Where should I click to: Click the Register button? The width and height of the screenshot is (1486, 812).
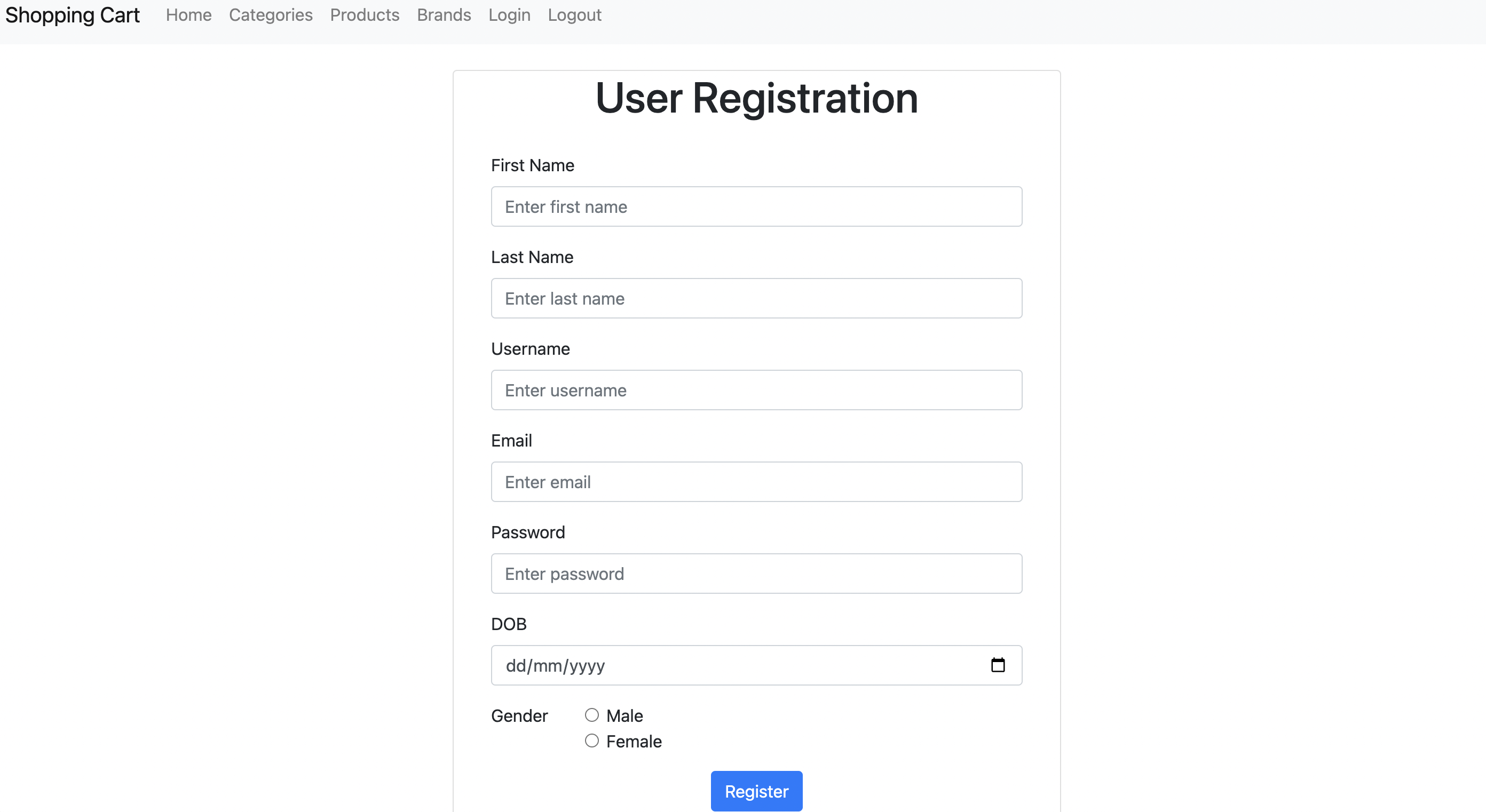tap(756, 791)
